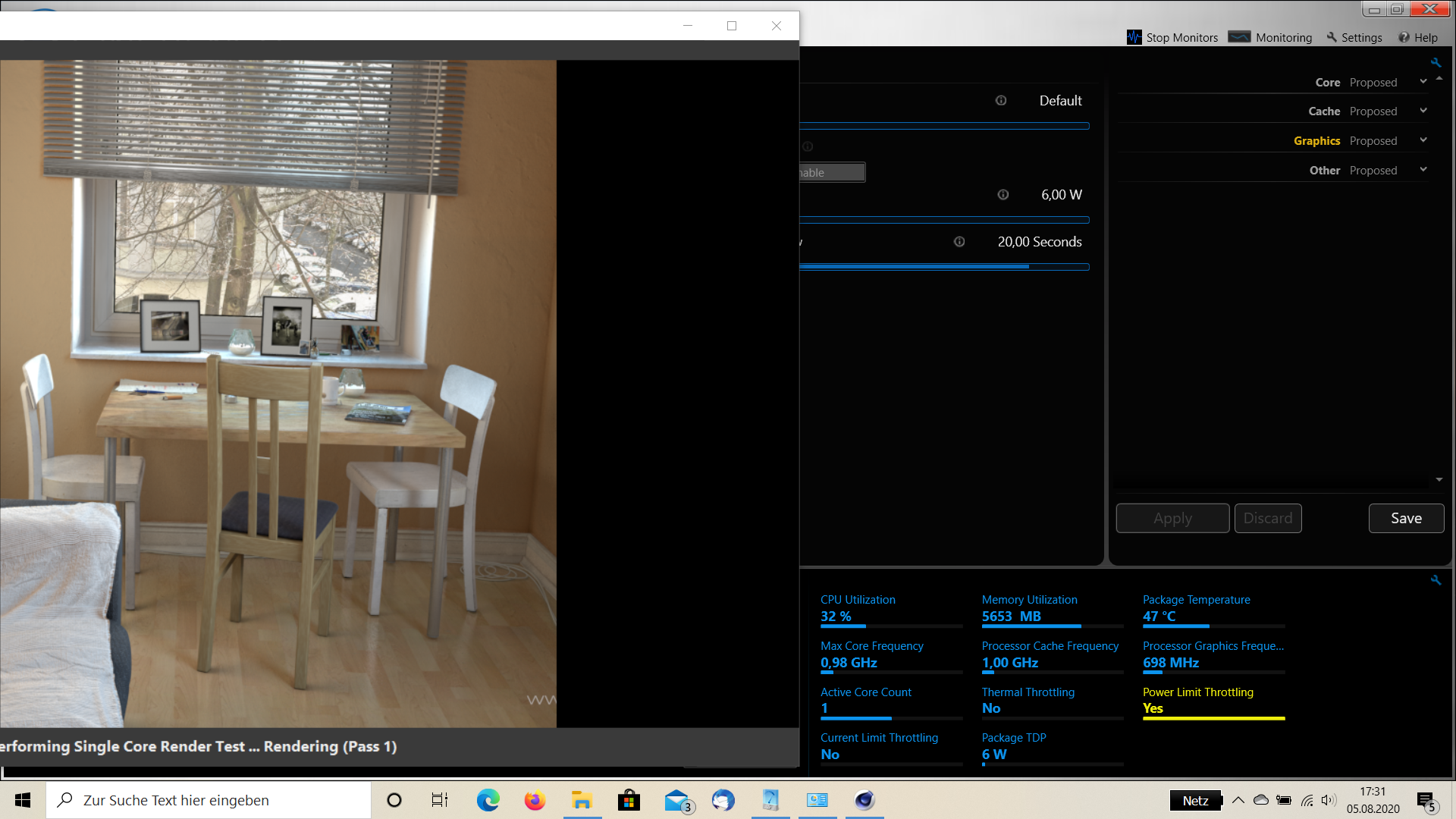Expand the Other Proposed section
The height and width of the screenshot is (819, 1456).
coord(1423,170)
